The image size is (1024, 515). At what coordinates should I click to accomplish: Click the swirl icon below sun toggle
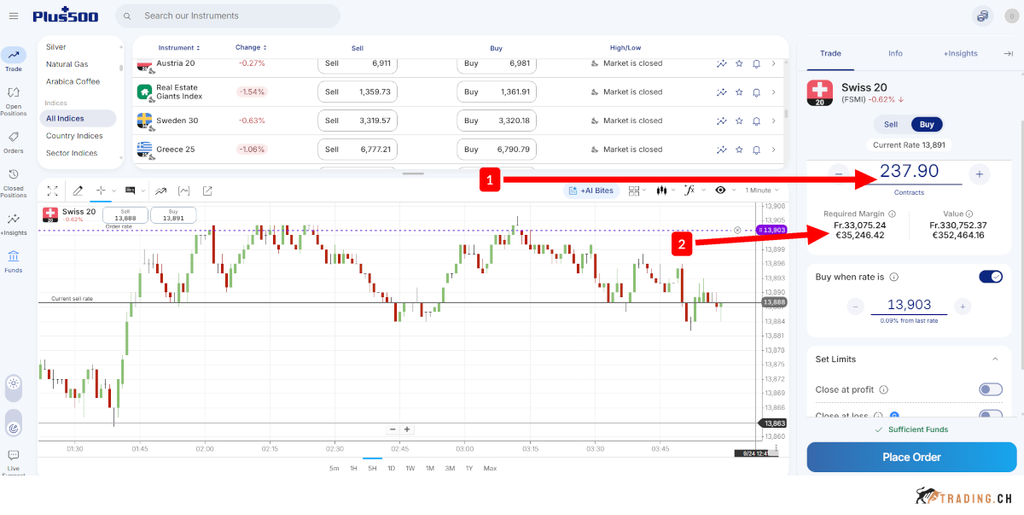pos(14,428)
